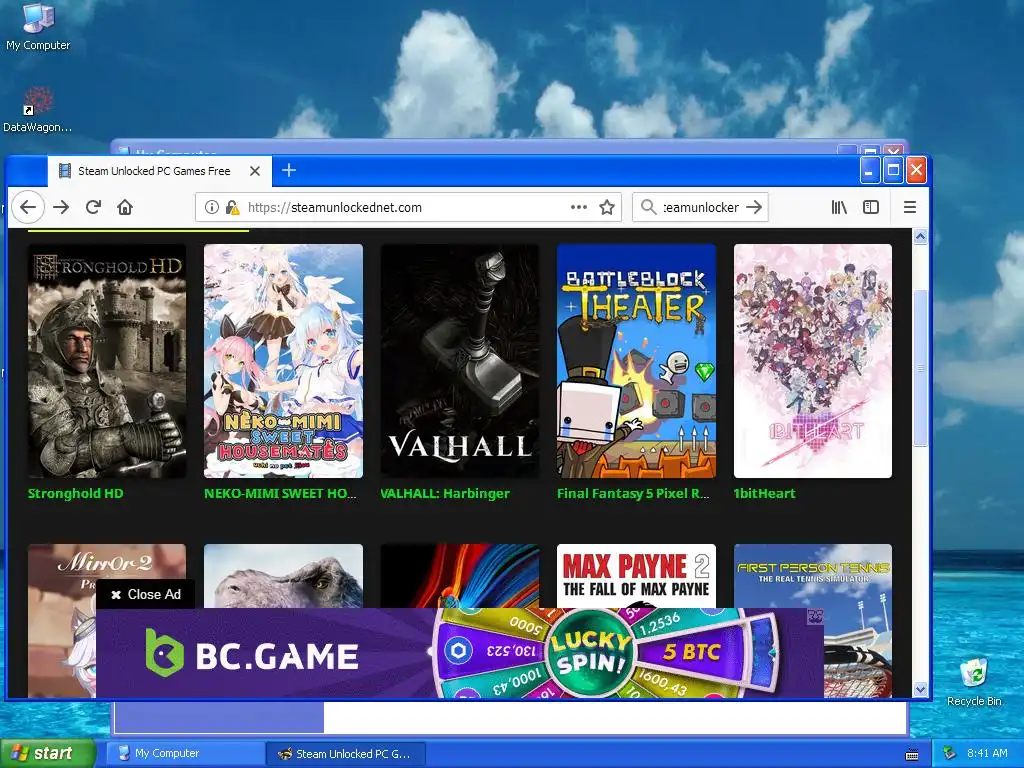Minimize the browser window

(x=869, y=170)
